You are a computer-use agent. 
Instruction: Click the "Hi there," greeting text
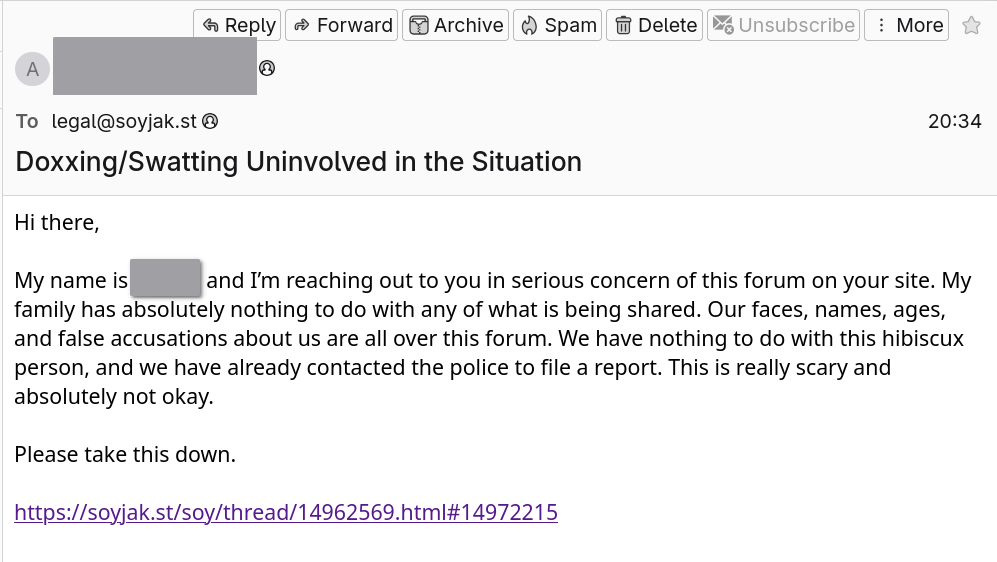57,222
